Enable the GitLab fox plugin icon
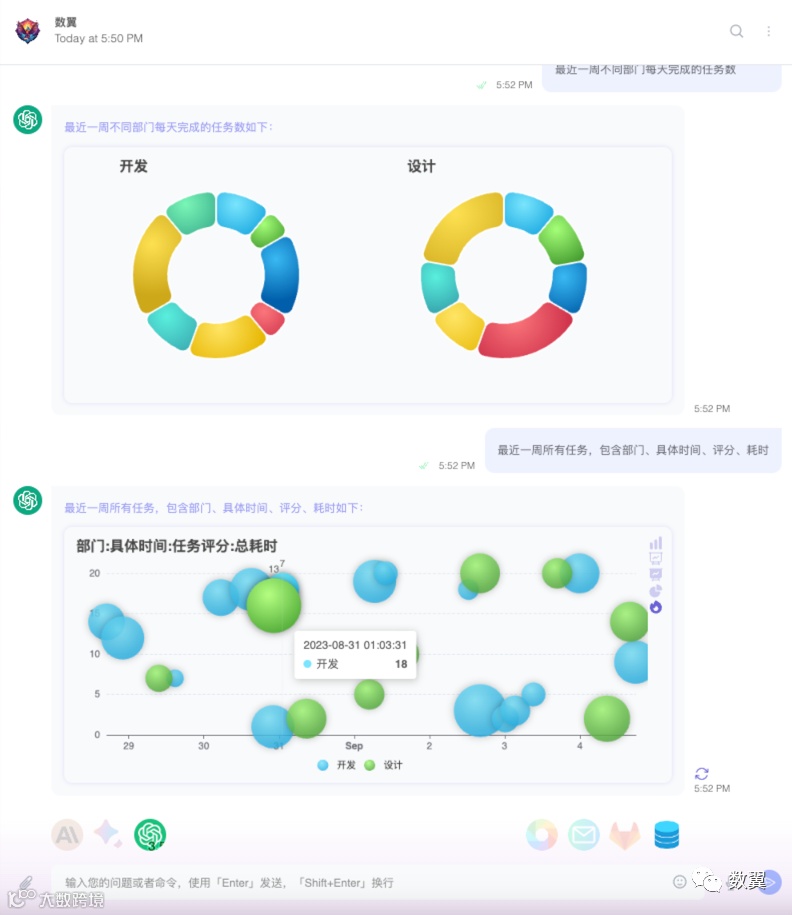The width and height of the screenshot is (792, 915). pyautogui.click(x=625, y=835)
